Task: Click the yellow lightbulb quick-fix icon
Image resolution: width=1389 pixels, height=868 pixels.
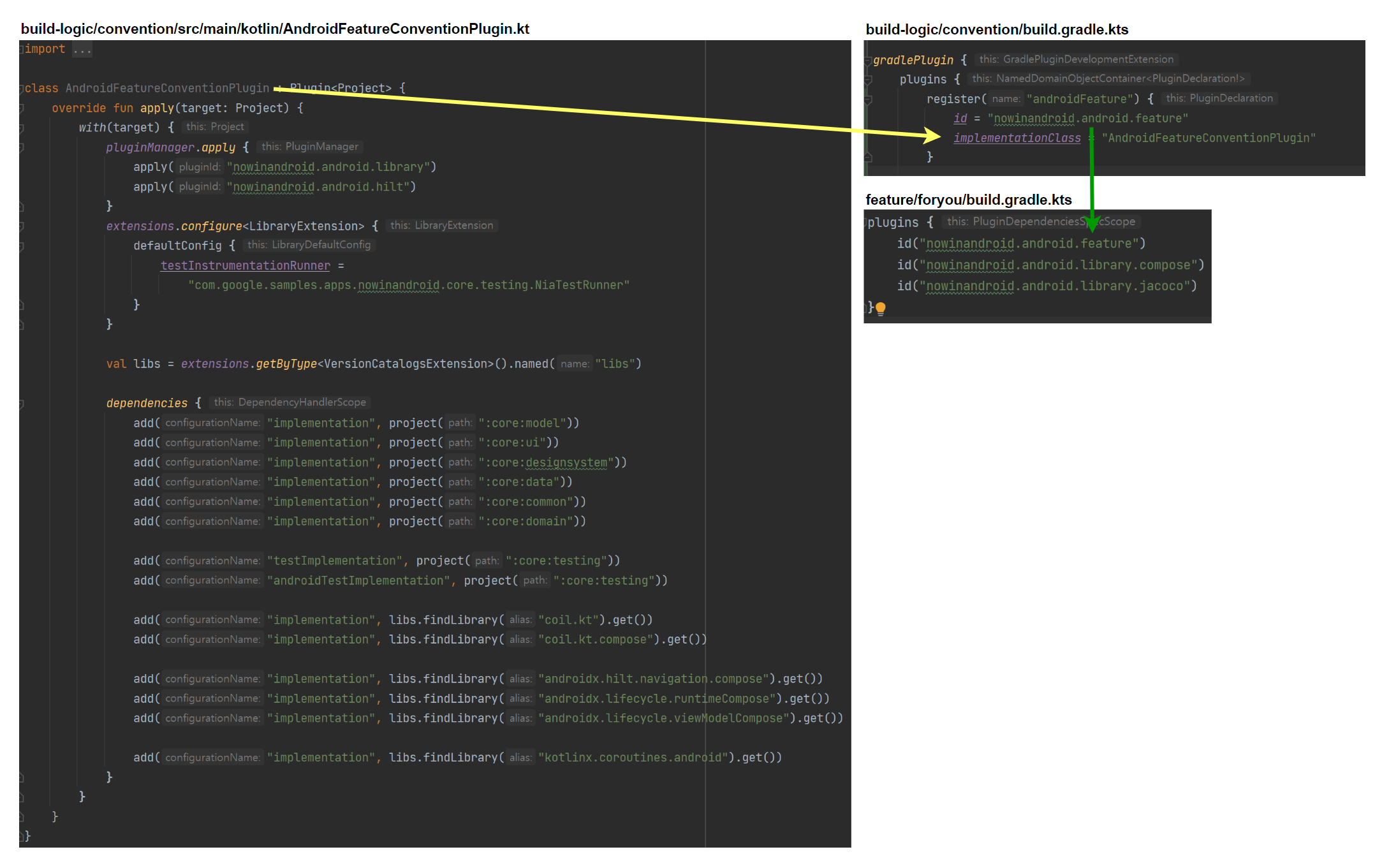Action: point(881,309)
